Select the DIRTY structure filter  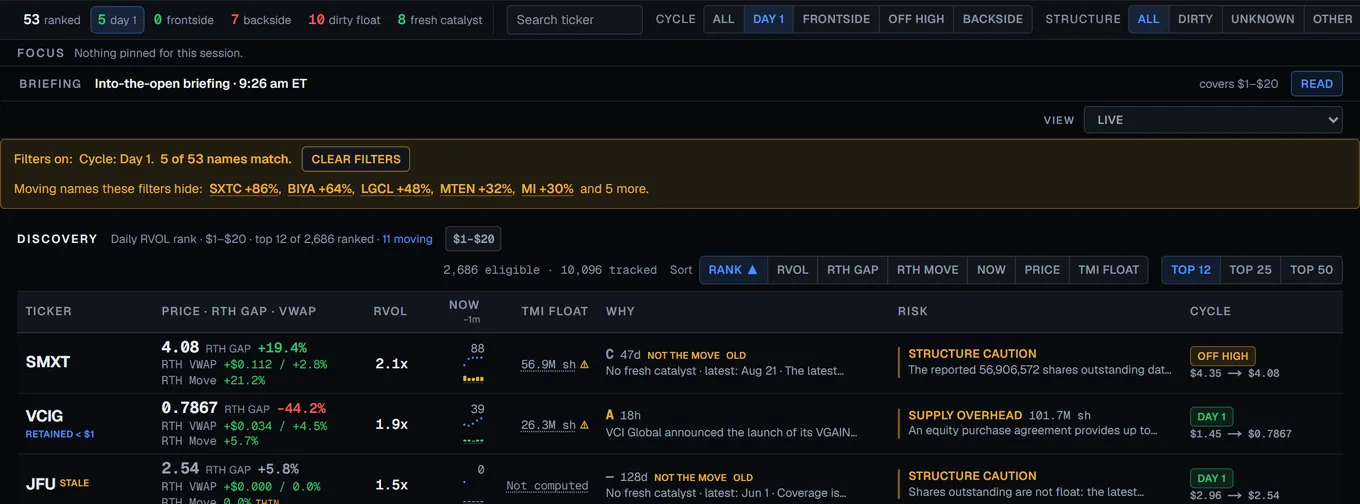(x=1195, y=19)
